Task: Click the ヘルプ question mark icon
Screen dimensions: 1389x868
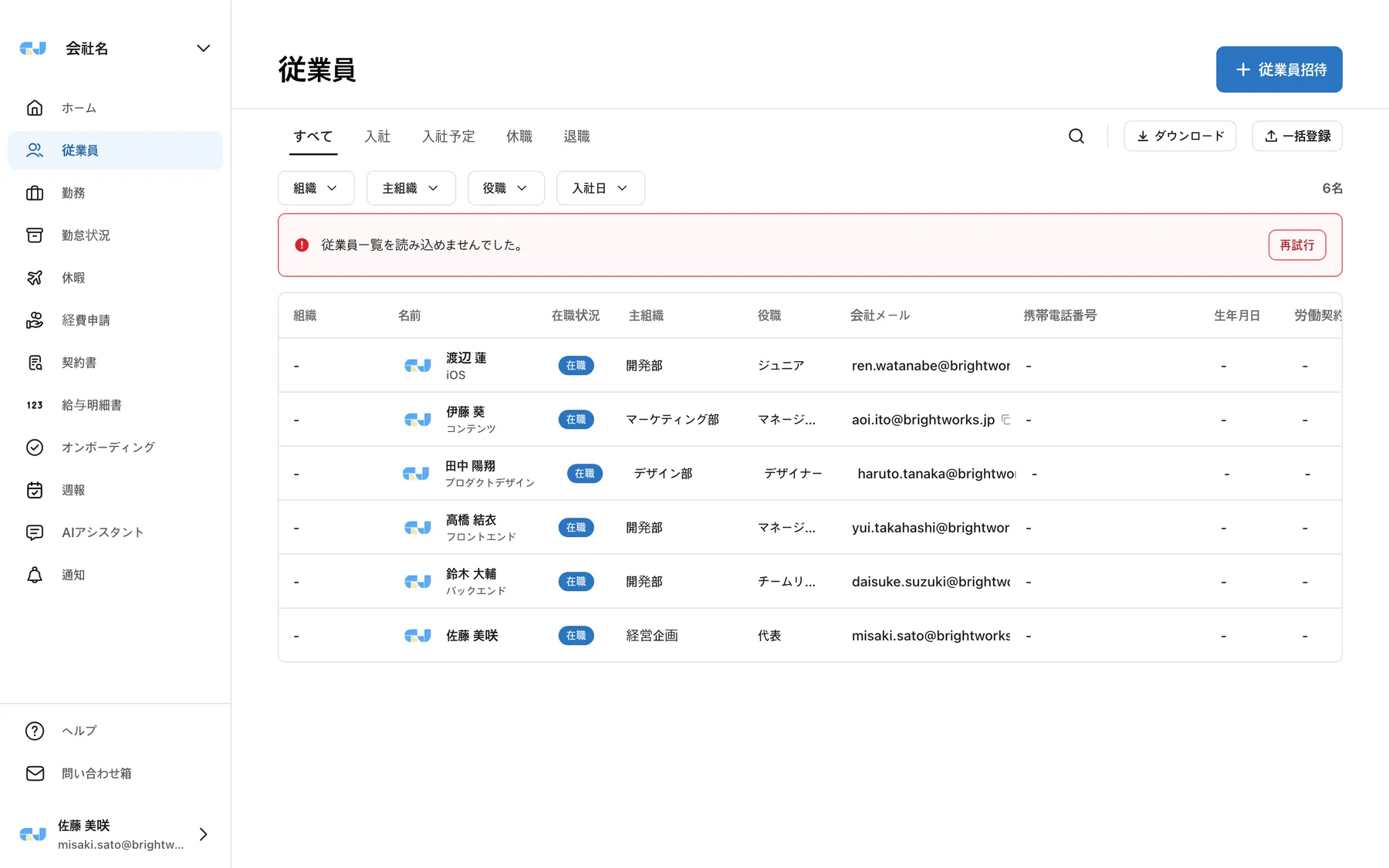Action: (35, 731)
